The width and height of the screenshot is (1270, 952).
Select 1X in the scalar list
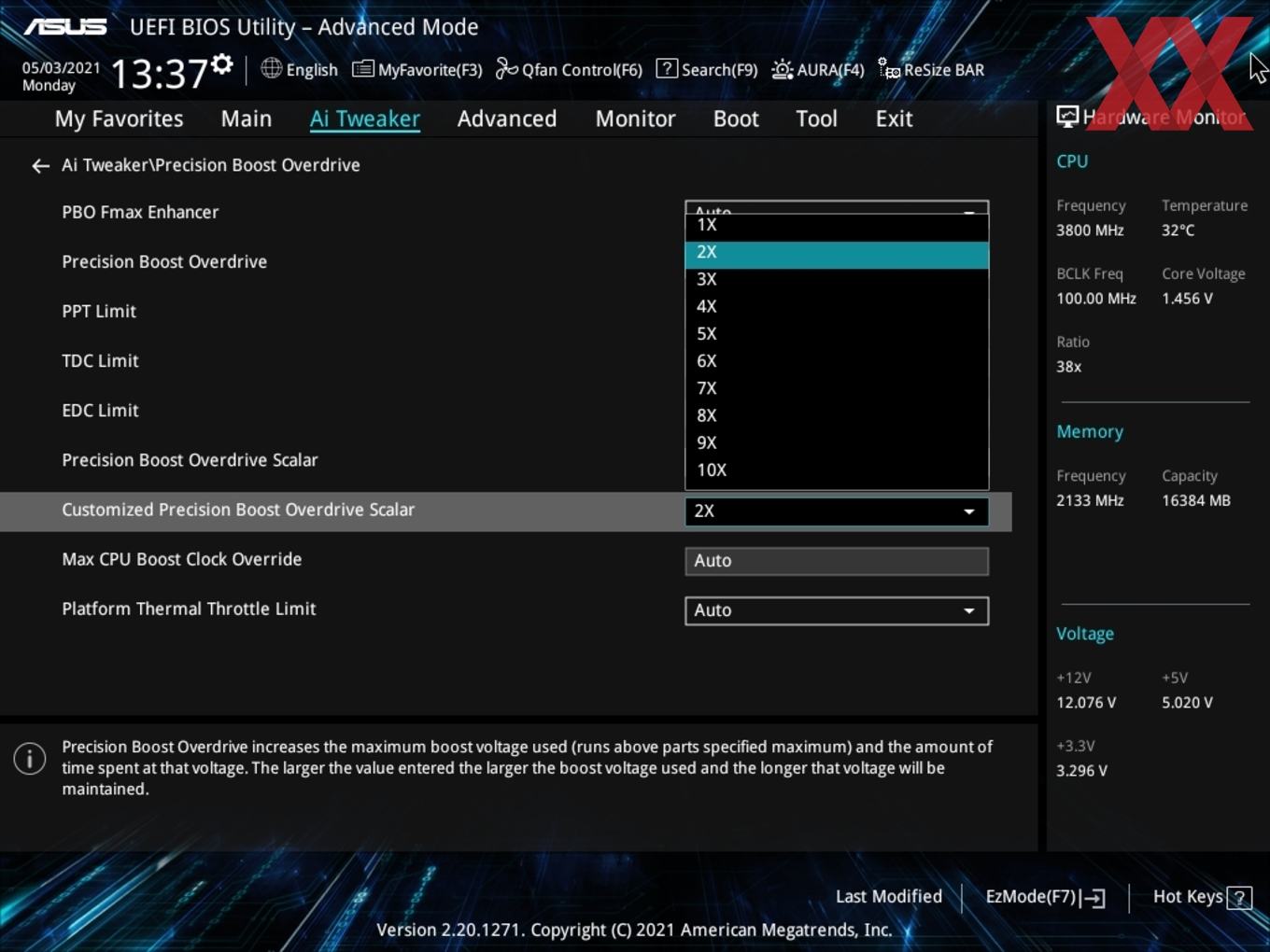837,225
